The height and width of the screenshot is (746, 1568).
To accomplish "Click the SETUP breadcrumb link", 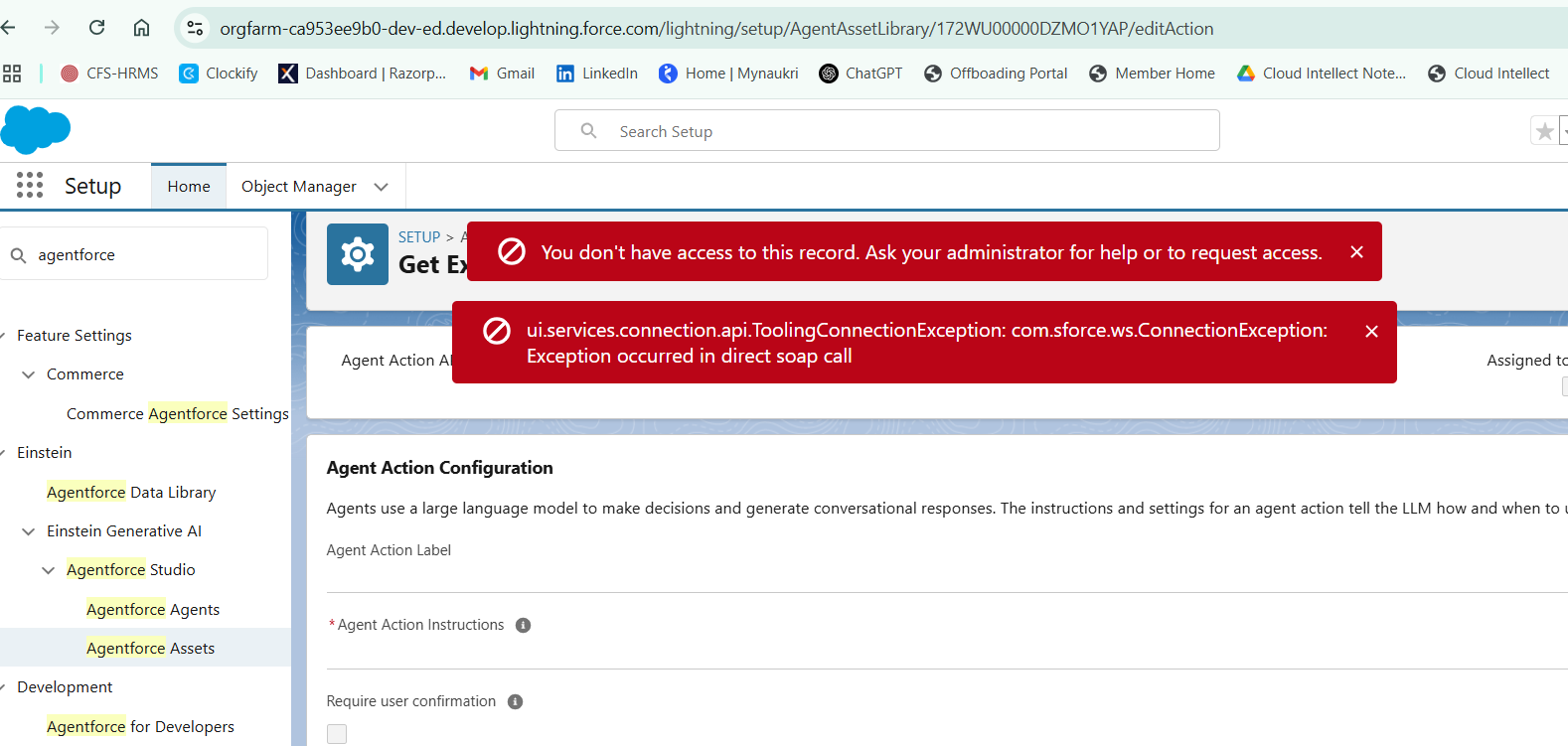I will [419, 237].
